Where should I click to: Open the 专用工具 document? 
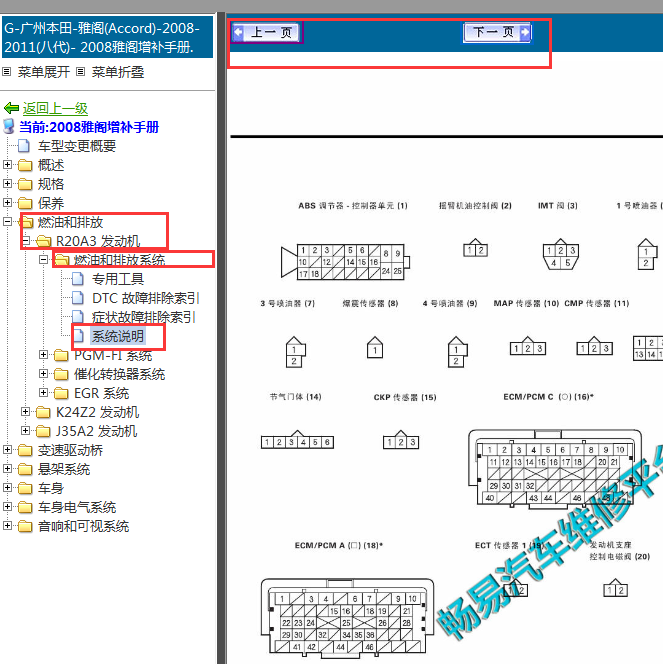point(118,279)
